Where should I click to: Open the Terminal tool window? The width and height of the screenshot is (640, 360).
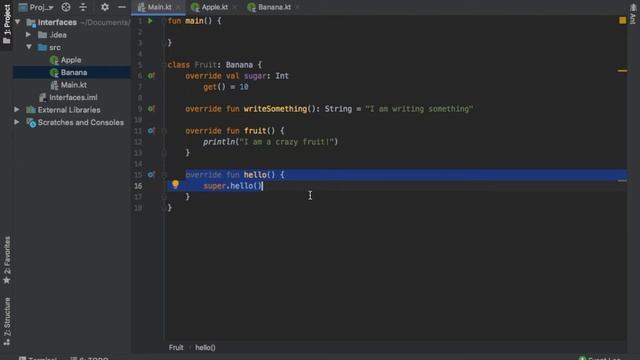pyautogui.click(x=38, y=358)
